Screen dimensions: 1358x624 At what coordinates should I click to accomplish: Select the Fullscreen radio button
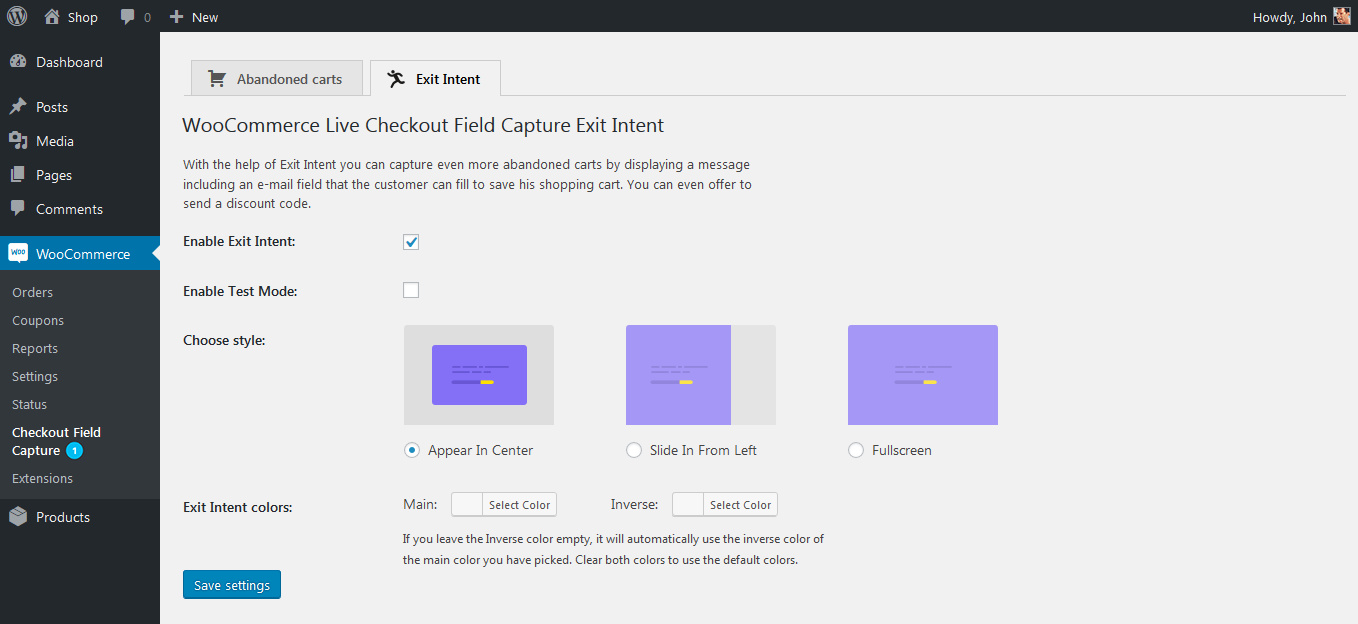(x=855, y=450)
